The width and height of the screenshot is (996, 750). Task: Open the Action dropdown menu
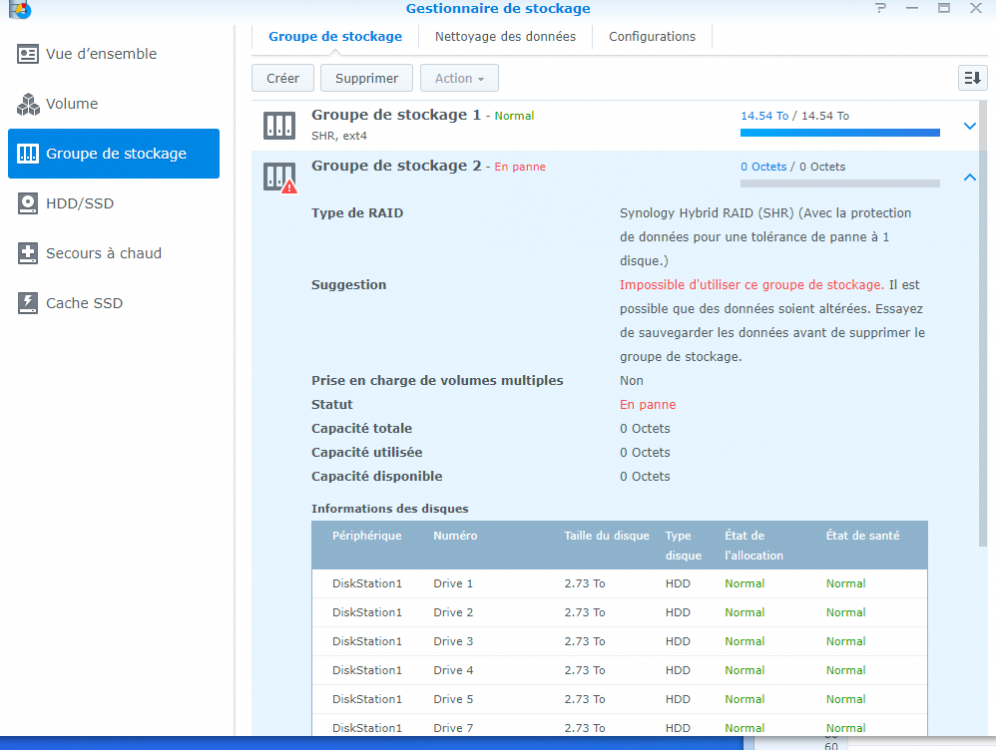coord(459,78)
